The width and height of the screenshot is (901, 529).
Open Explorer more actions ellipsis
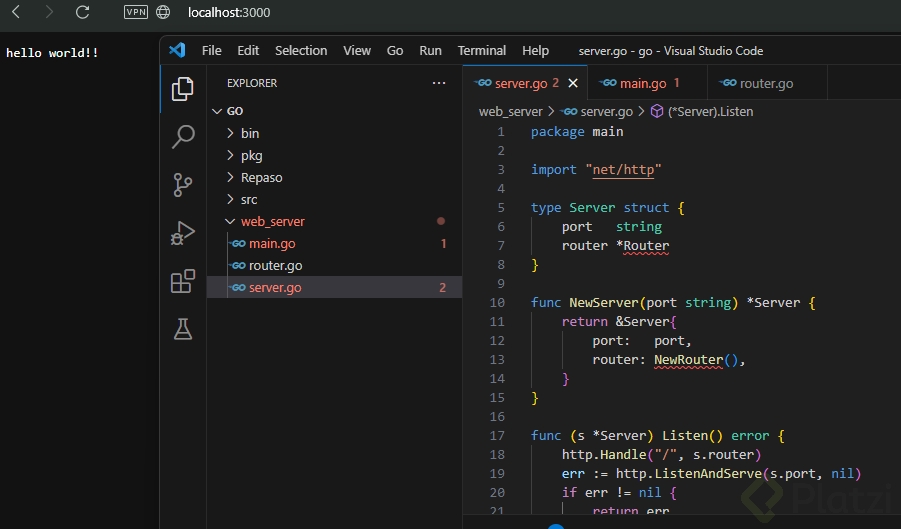[438, 83]
